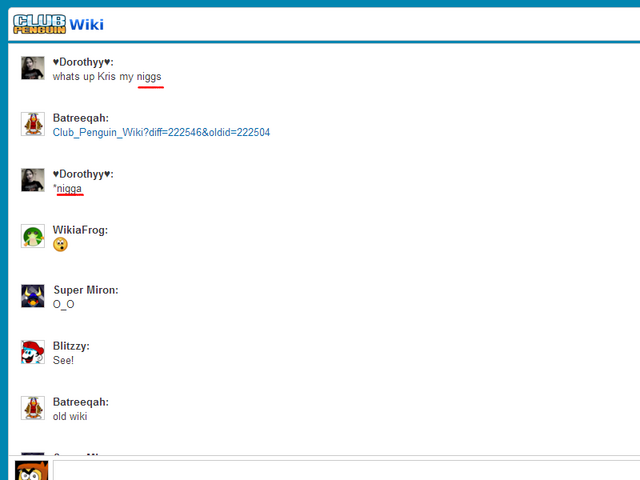Click the 'See!' message text
The height and width of the screenshot is (480, 640).
[x=63, y=360]
